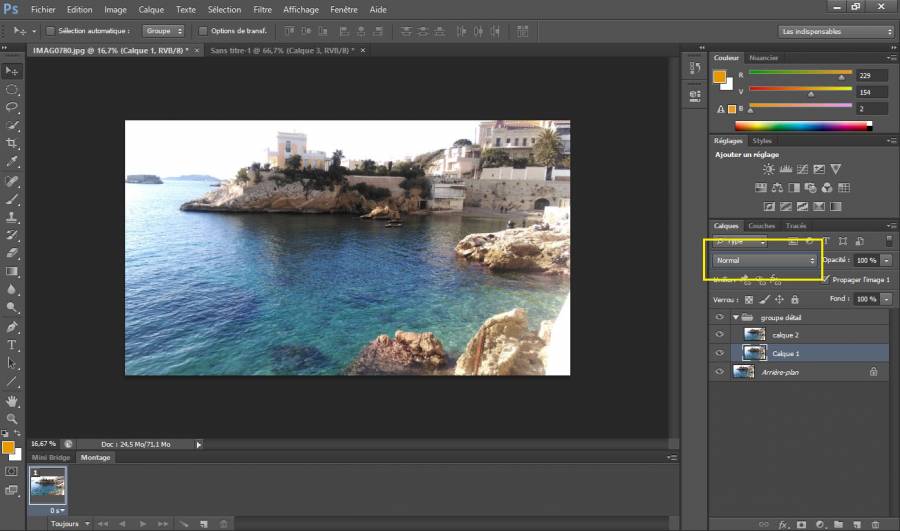Open the Calque menu
The height and width of the screenshot is (531, 900).
click(x=151, y=9)
